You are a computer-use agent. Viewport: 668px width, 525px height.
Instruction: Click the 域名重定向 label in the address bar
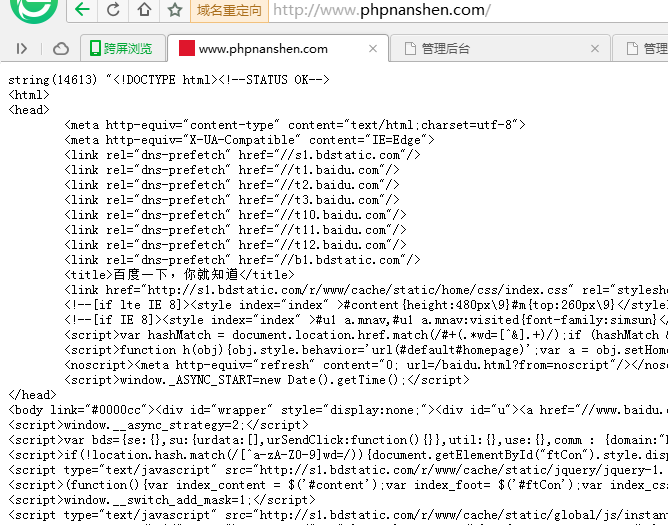(x=229, y=10)
